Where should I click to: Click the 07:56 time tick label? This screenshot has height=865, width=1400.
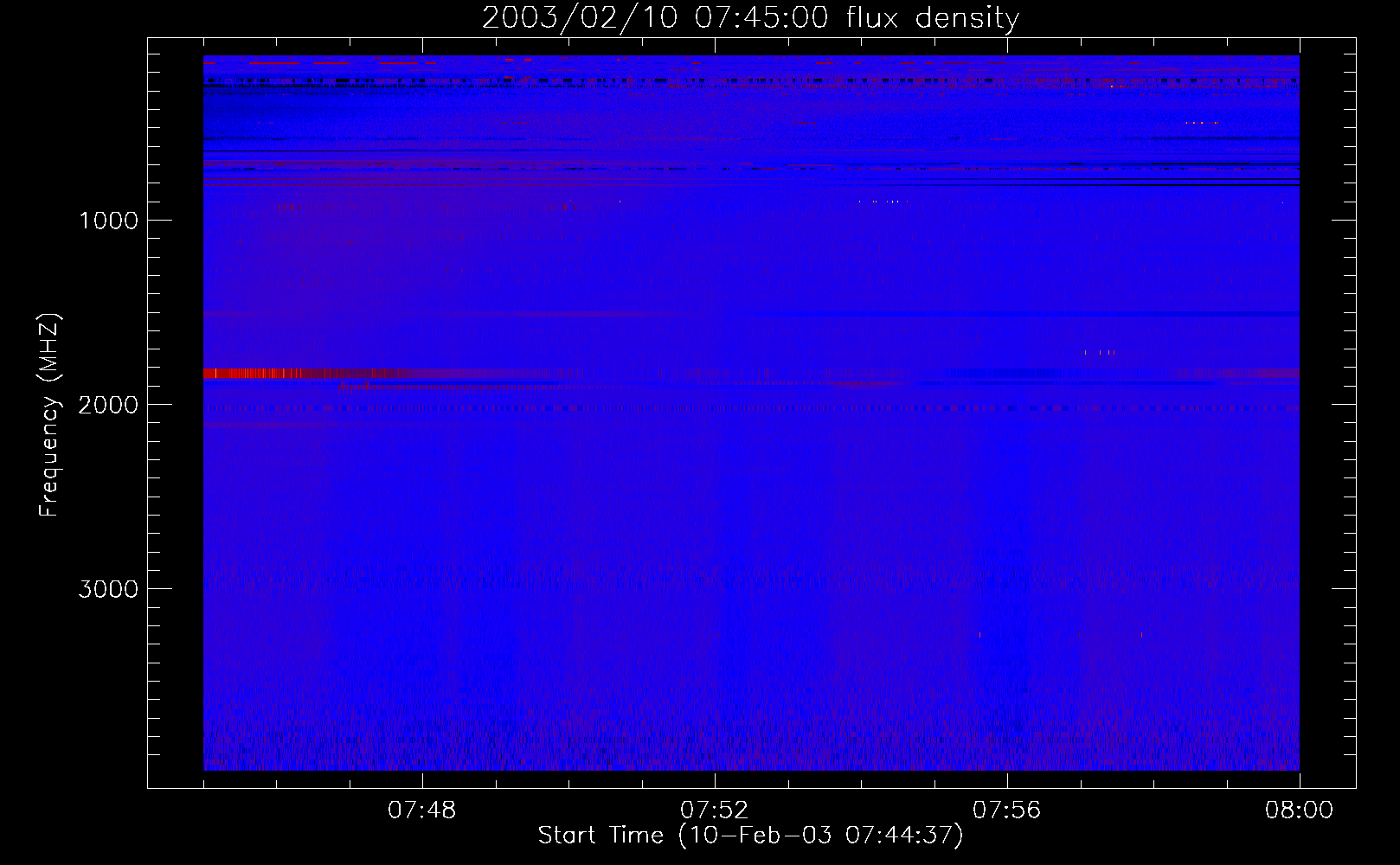1006,811
